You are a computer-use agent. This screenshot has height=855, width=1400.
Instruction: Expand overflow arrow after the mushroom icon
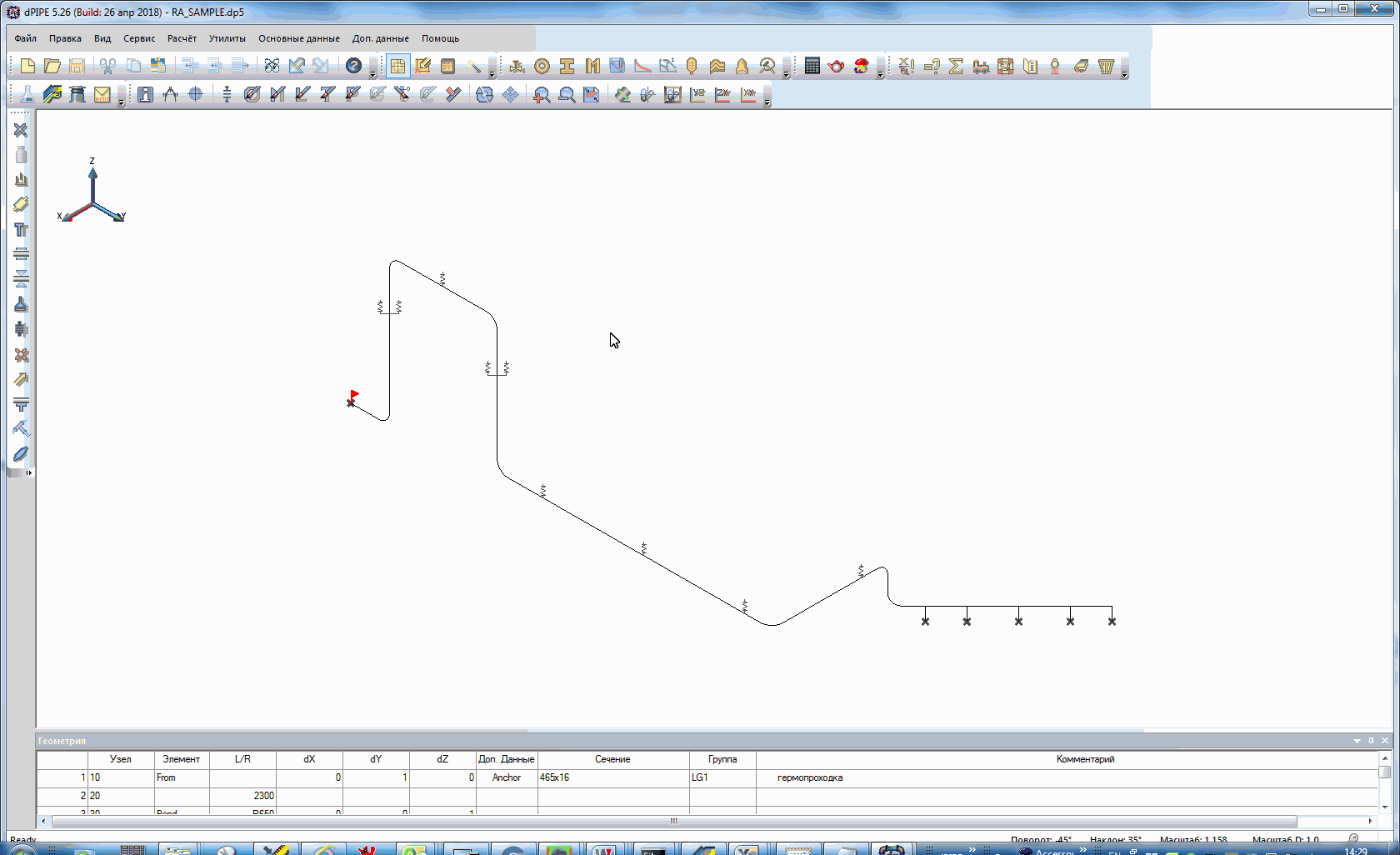tap(880, 74)
